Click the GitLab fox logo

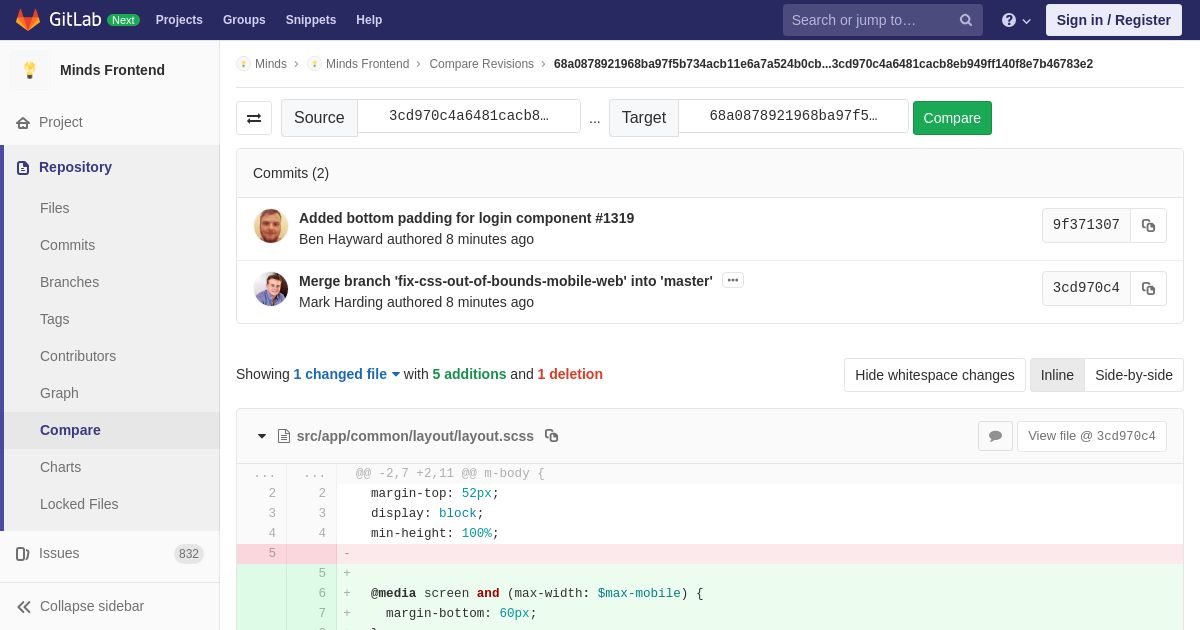[x=28, y=20]
